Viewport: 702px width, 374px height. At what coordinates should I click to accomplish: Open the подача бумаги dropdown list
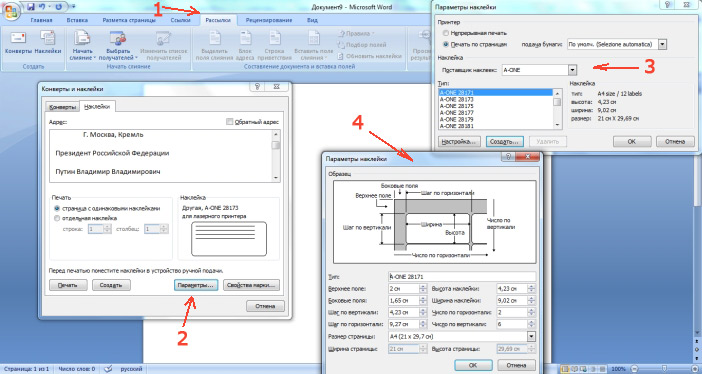[x=663, y=44]
